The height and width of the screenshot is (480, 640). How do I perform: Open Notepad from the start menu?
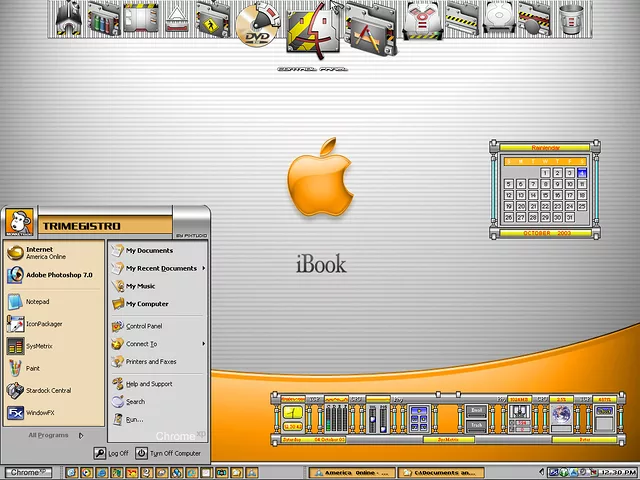click(53, 302)
